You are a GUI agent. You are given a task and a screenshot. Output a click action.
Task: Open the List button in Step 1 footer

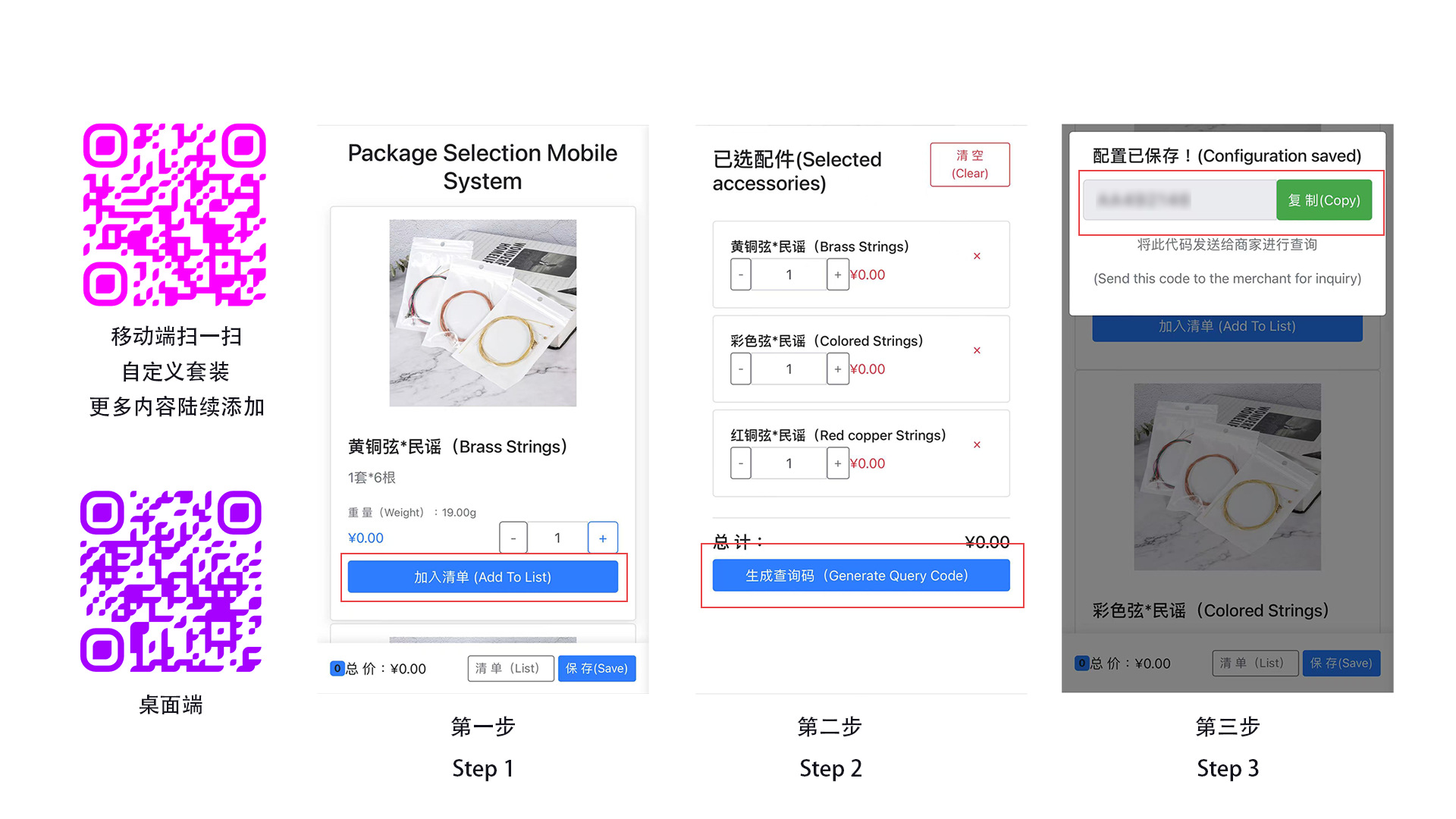pyautogui.click(x=510, y=668)
